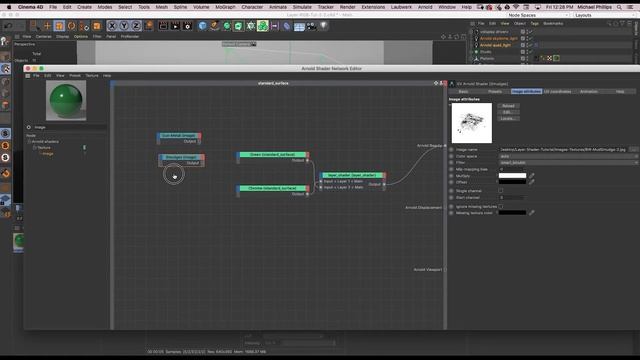Click the black Offset color swatch
Screen dimensions: 640x360
click(512, 182)
